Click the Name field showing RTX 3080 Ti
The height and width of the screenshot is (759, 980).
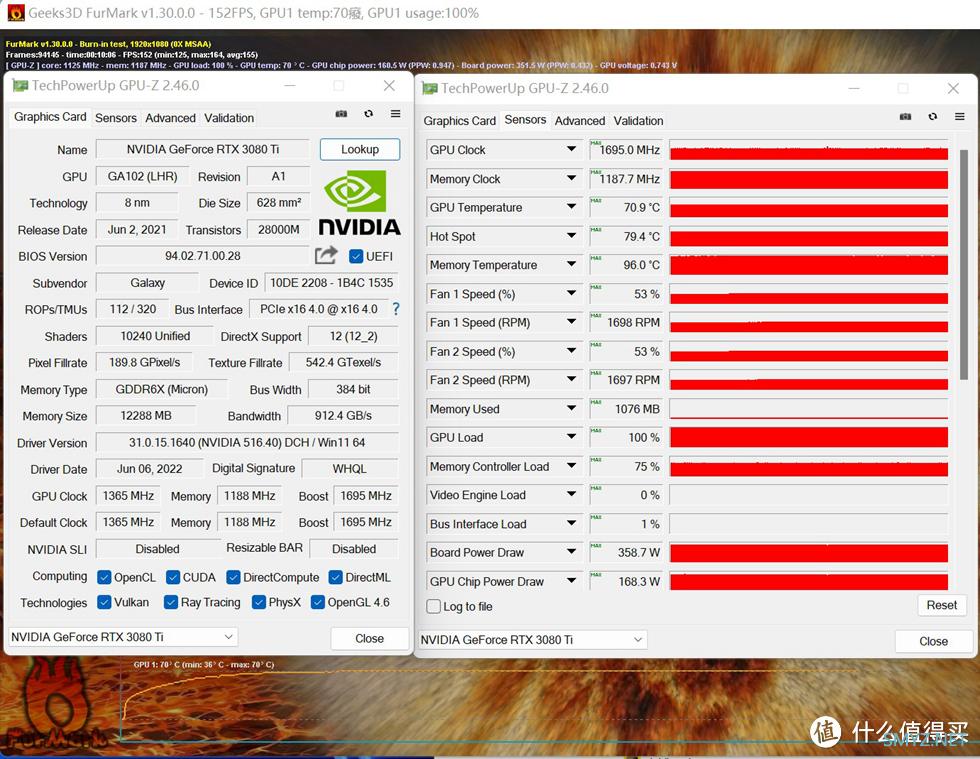pos(202,149)
